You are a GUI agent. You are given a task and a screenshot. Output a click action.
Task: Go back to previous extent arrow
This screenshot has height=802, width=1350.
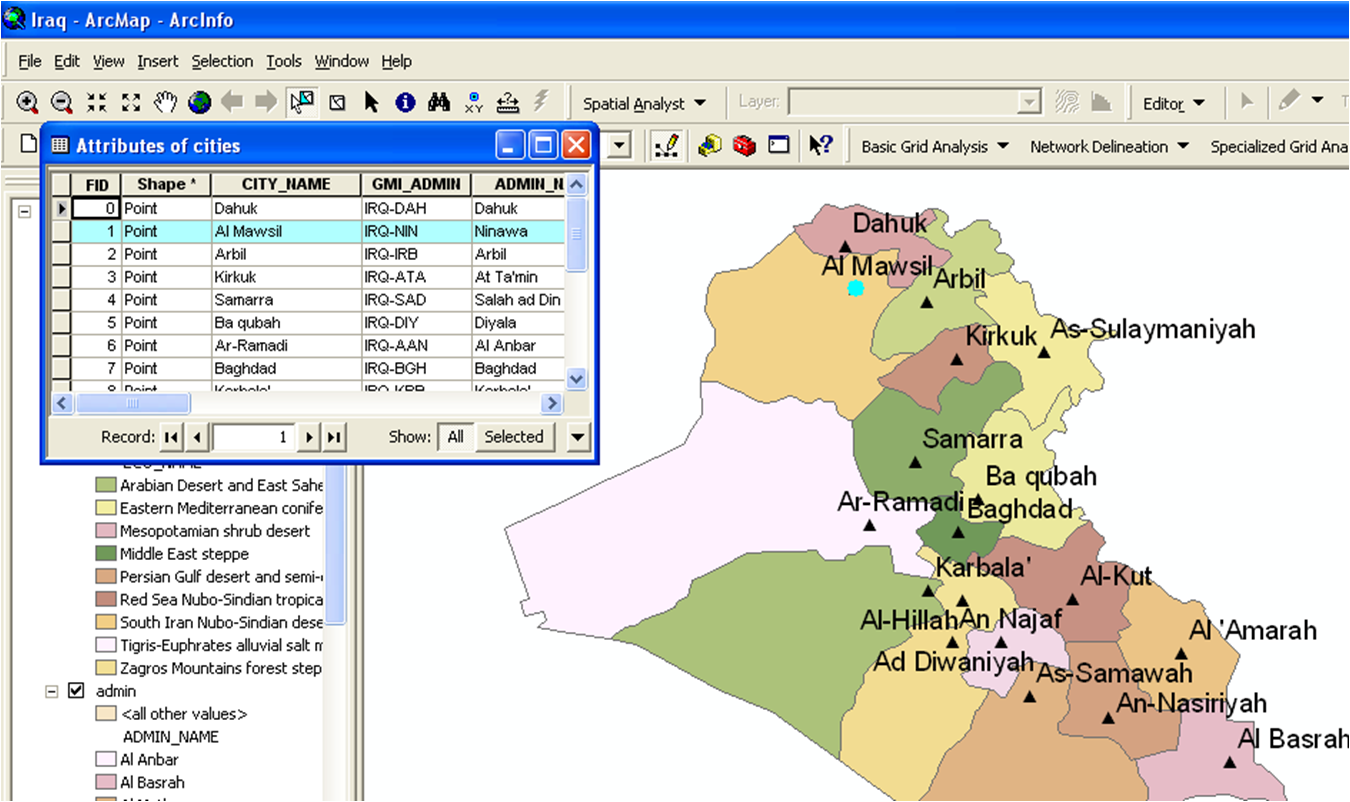tap(233, 102)
